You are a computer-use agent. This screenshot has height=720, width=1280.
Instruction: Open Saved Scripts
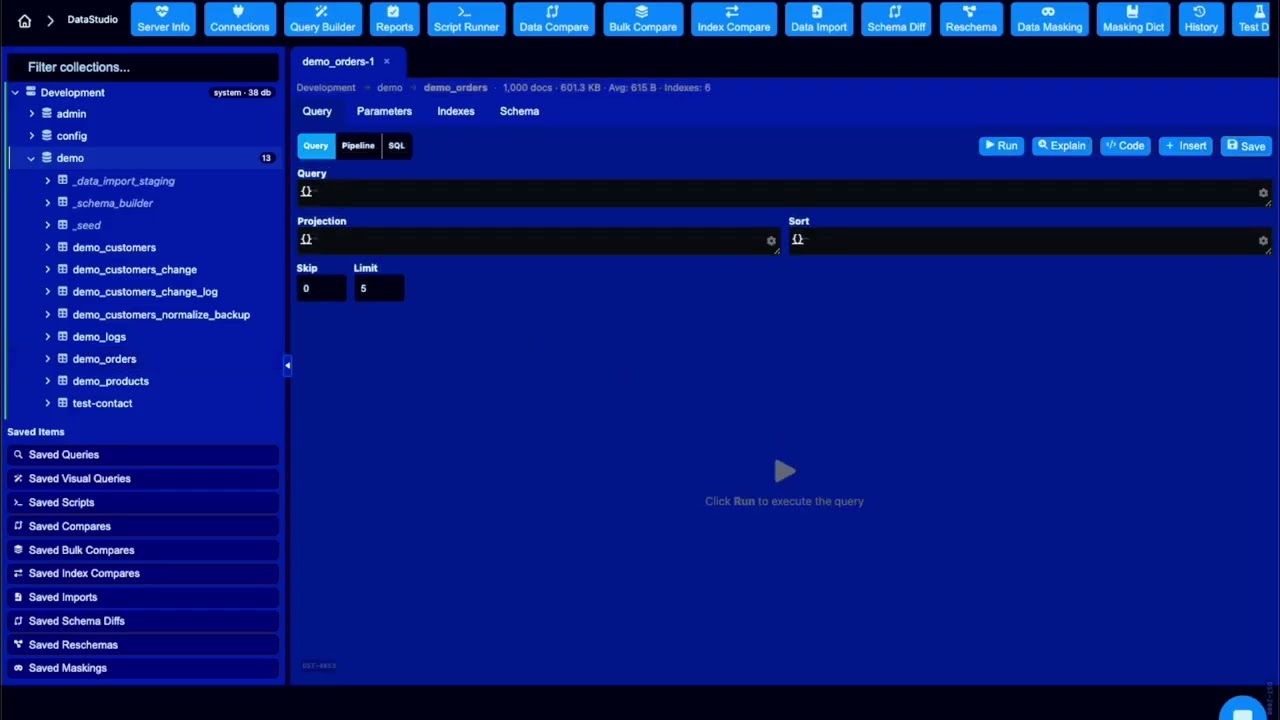pos(142,503)
